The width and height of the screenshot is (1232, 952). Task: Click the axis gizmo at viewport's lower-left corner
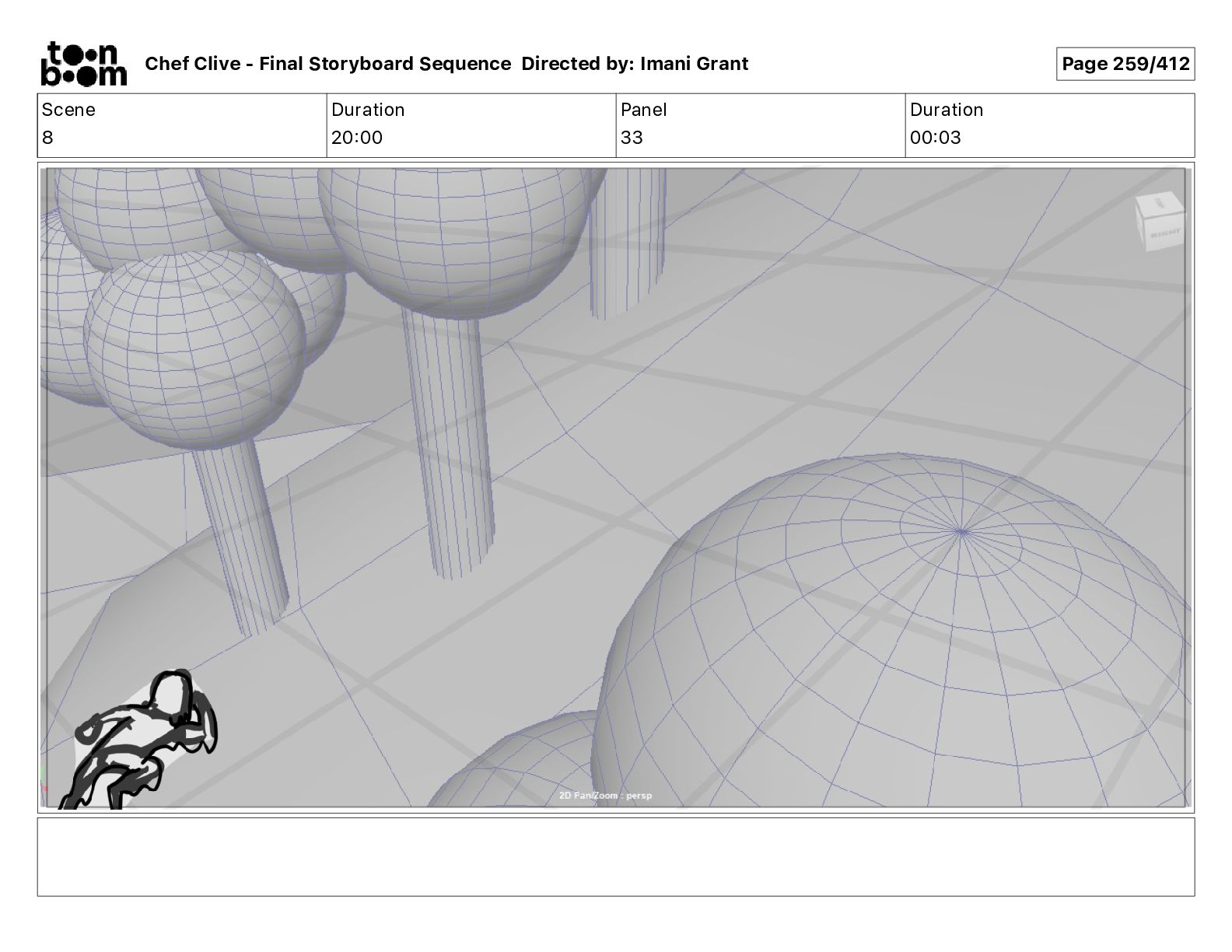(x=44, y=780)
